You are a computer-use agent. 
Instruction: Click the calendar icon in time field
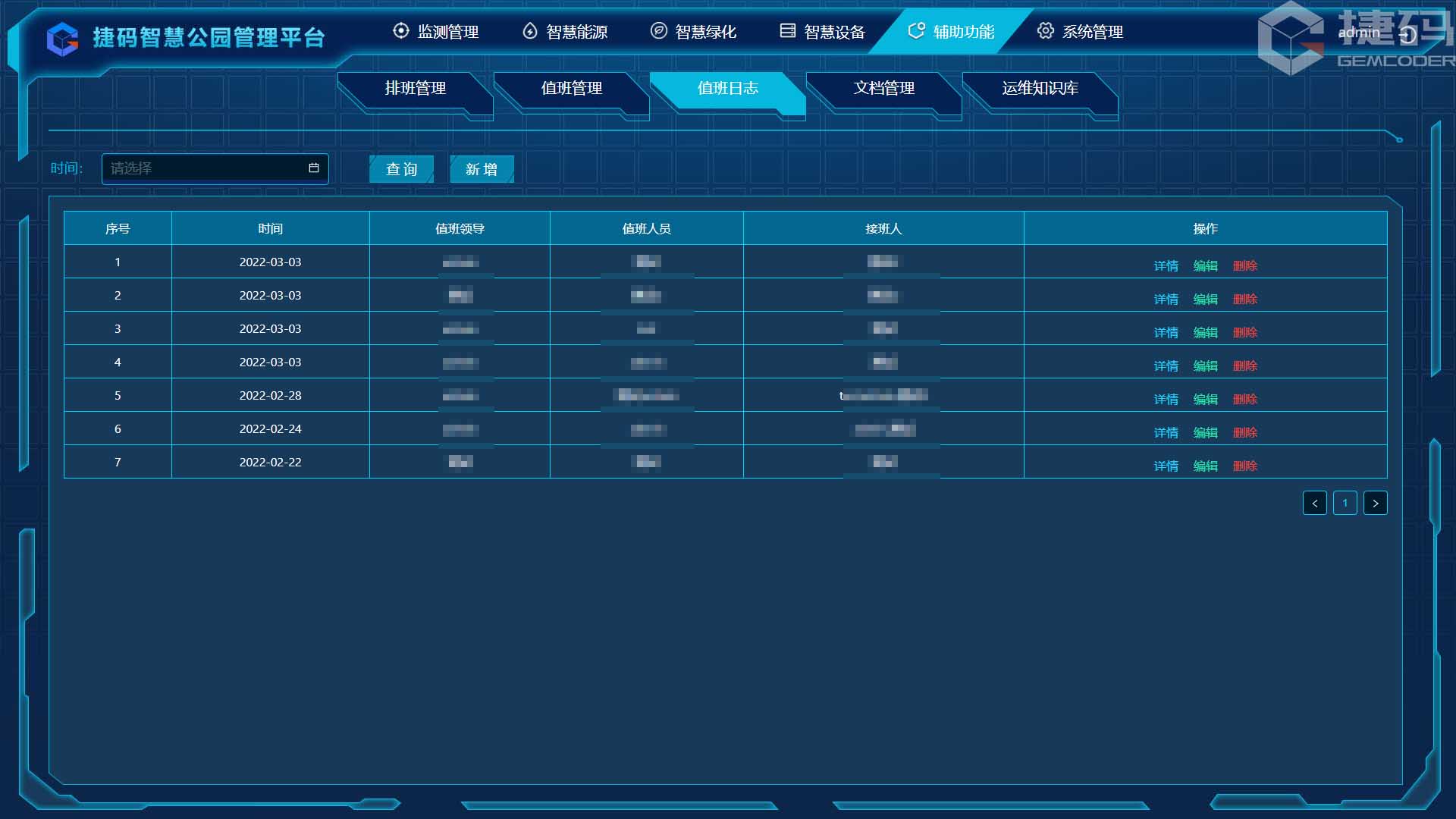point(314,168)
